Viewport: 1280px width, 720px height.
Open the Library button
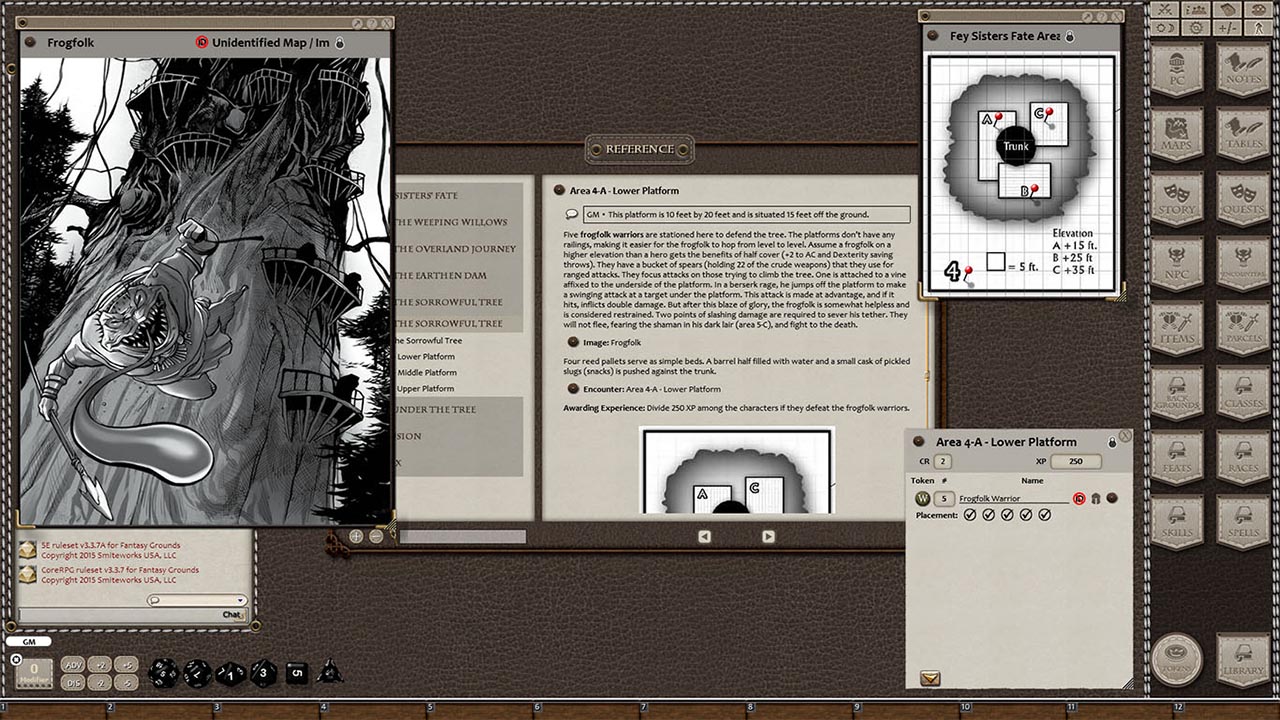[x=1243, y=659]
